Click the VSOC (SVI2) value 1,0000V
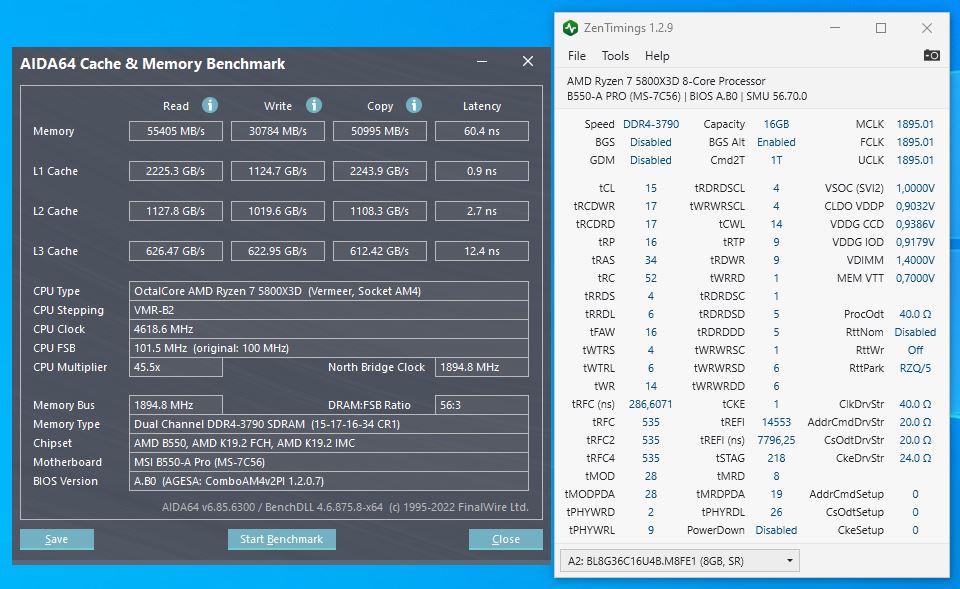Image resolution: width=960 pixels, height=589 pixels. pyautogui.click(x=915, y=188)
